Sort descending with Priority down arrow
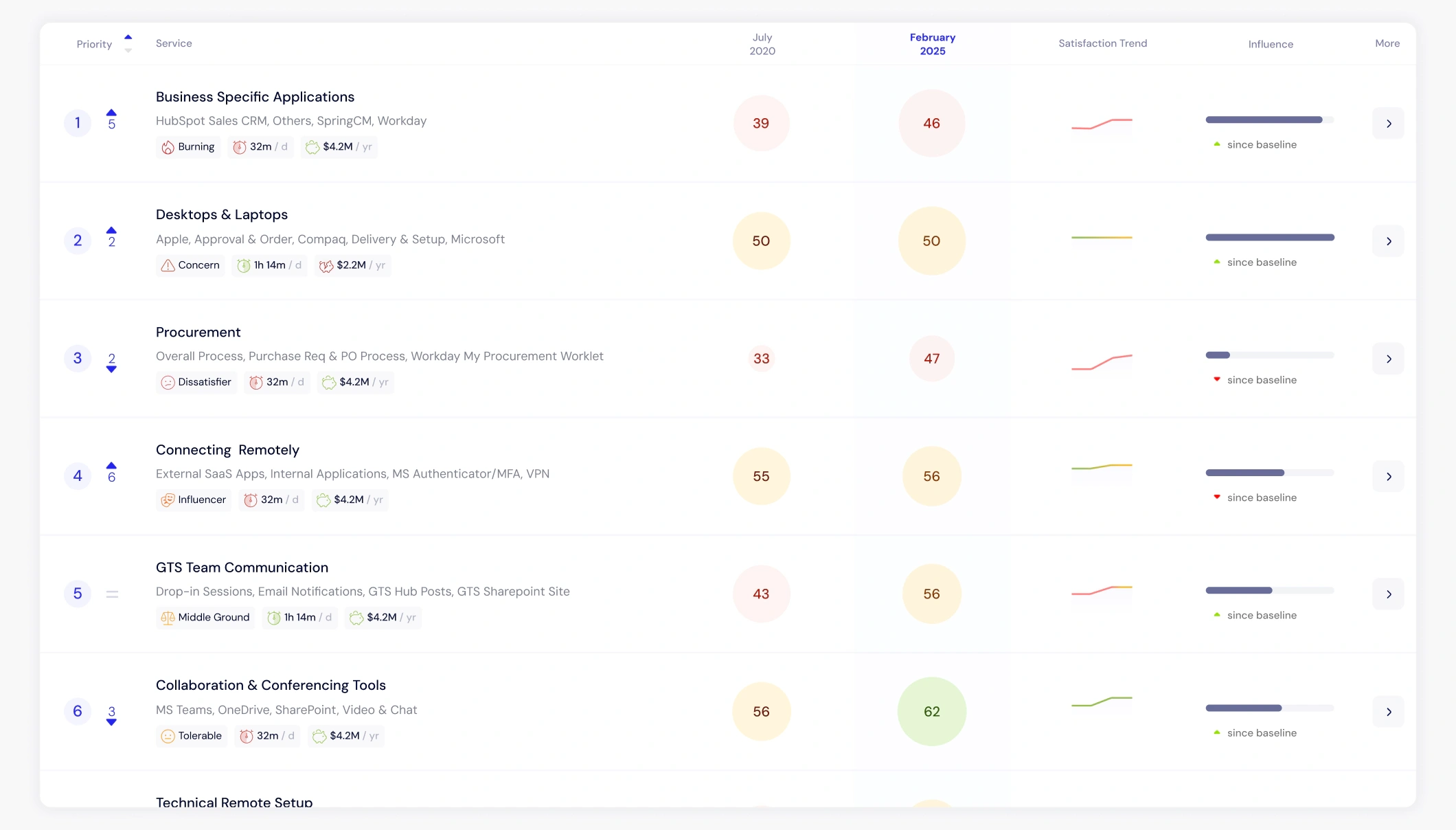Viewport: 1456px width, 830px height. pyautogui.click(x=128, y=51)
